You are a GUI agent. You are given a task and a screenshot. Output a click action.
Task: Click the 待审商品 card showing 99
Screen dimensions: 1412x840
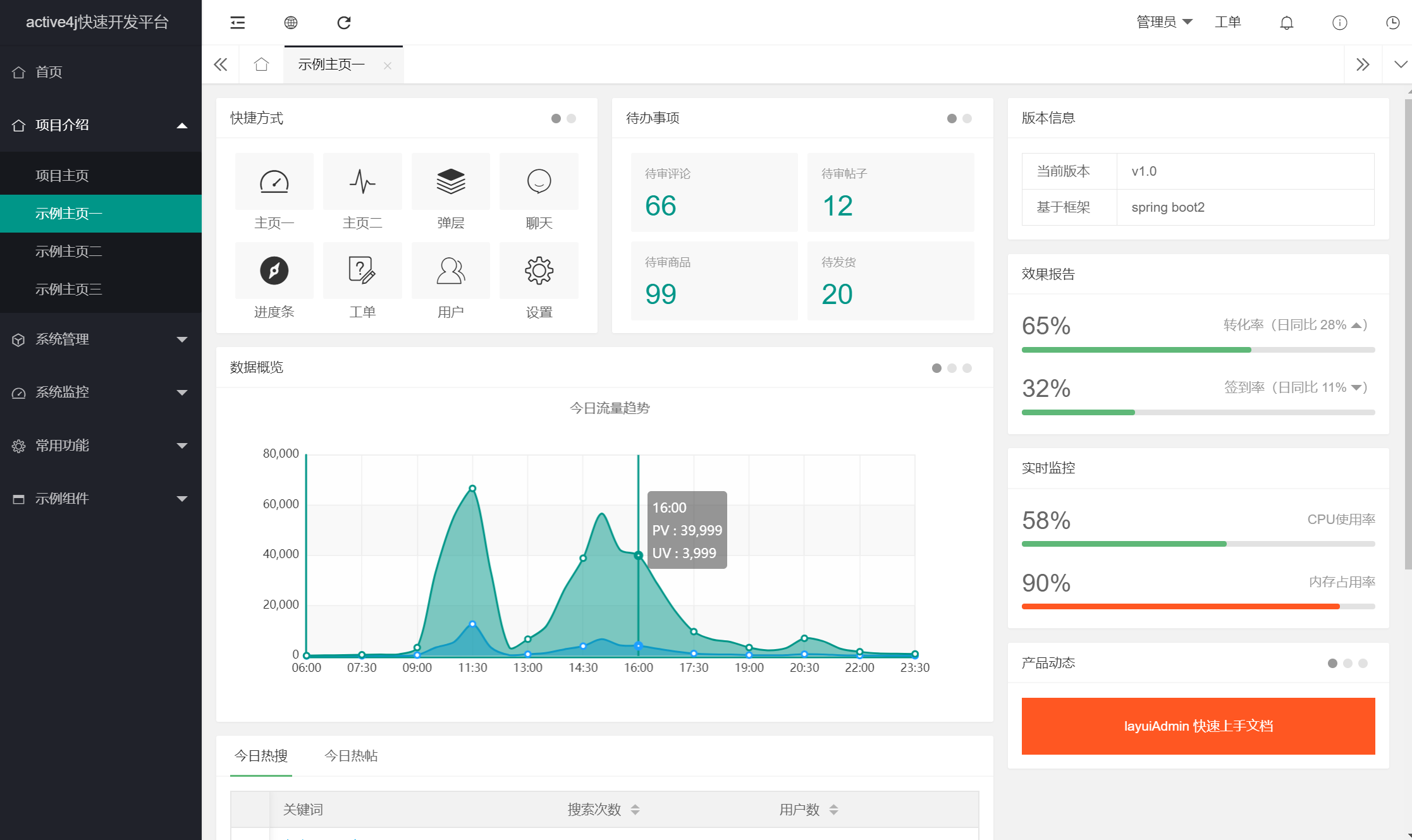point(715,281)
